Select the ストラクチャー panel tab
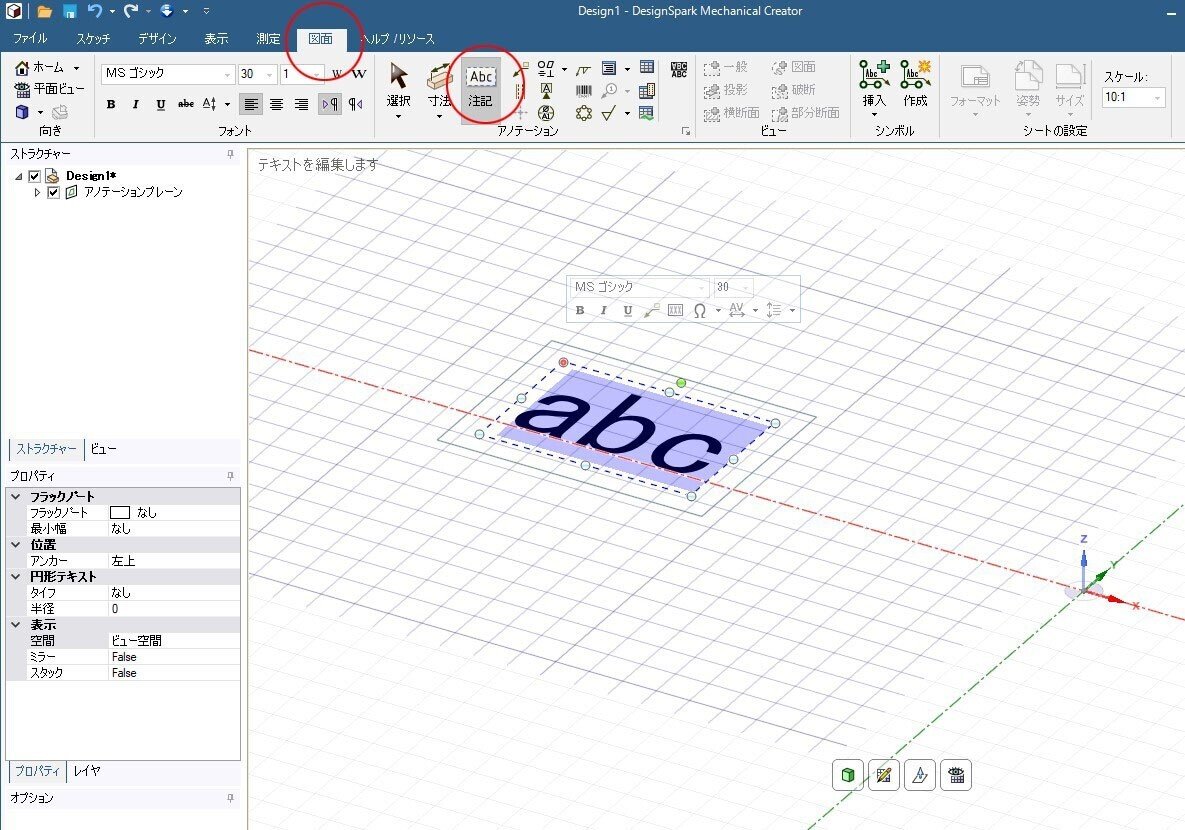The image size is (1185, 830). (x=46, y=449)
